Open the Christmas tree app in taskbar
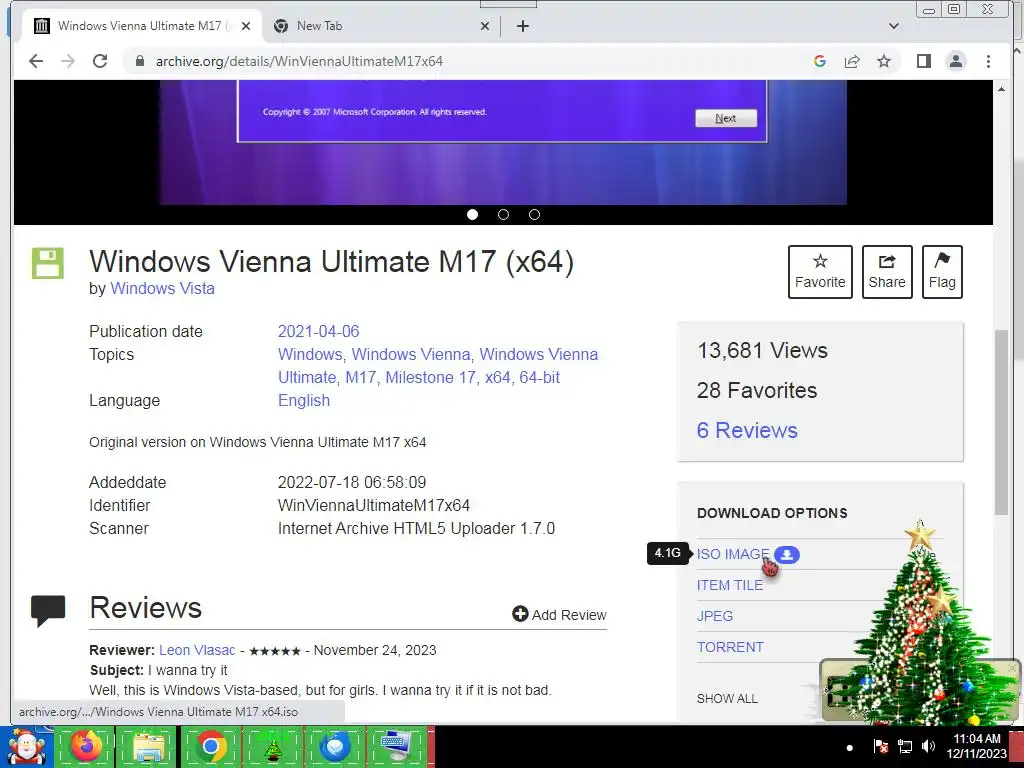This screenshot has height=768, width=1024. point(272,748)
